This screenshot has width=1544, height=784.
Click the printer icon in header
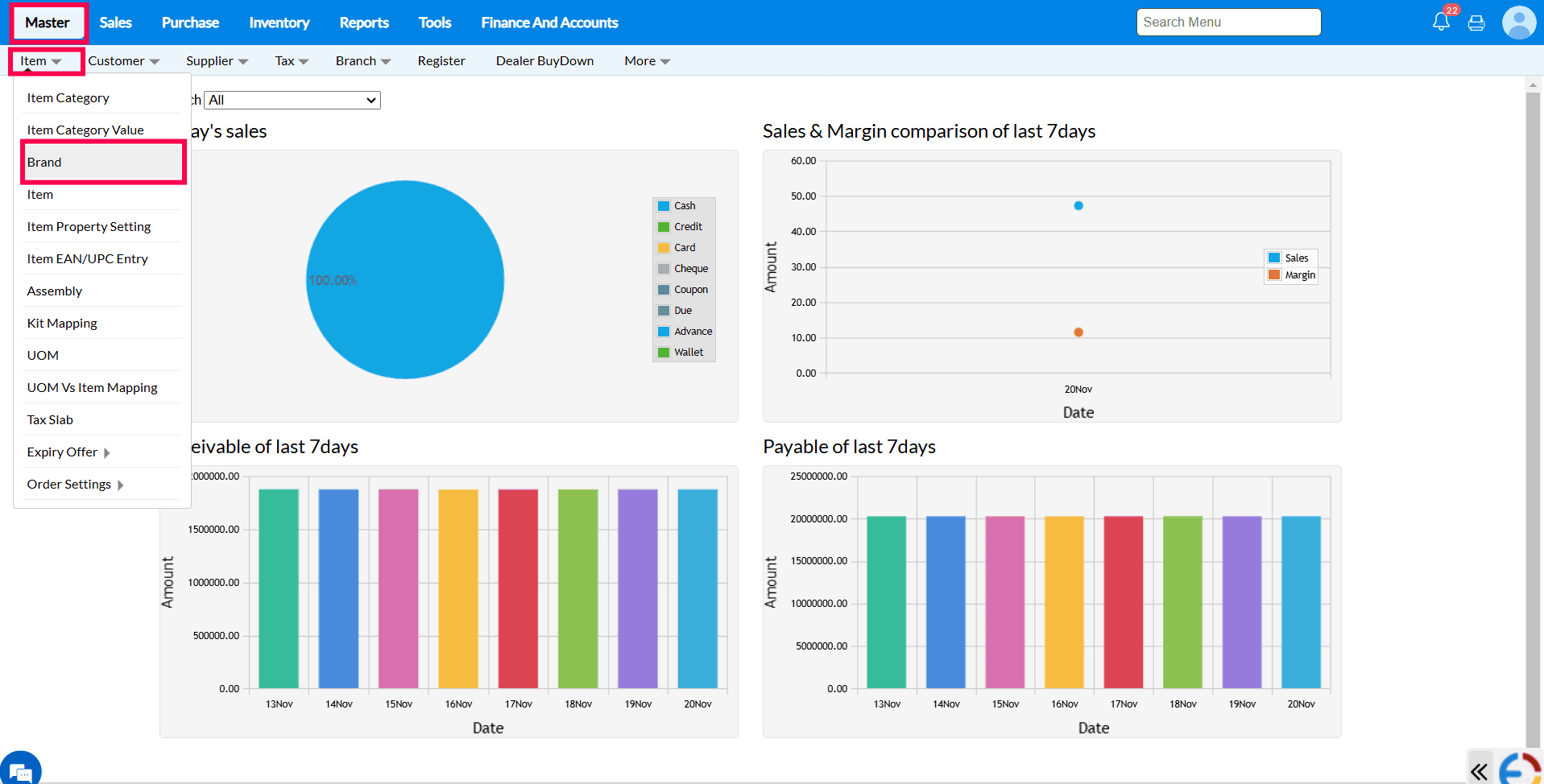1476,23
